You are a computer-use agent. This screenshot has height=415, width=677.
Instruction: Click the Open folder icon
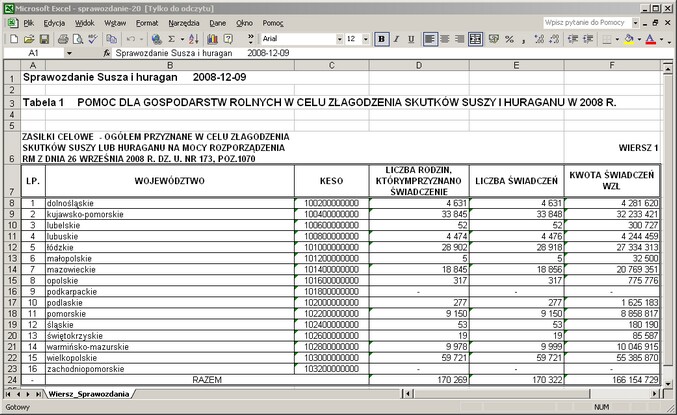coord(28,39)
